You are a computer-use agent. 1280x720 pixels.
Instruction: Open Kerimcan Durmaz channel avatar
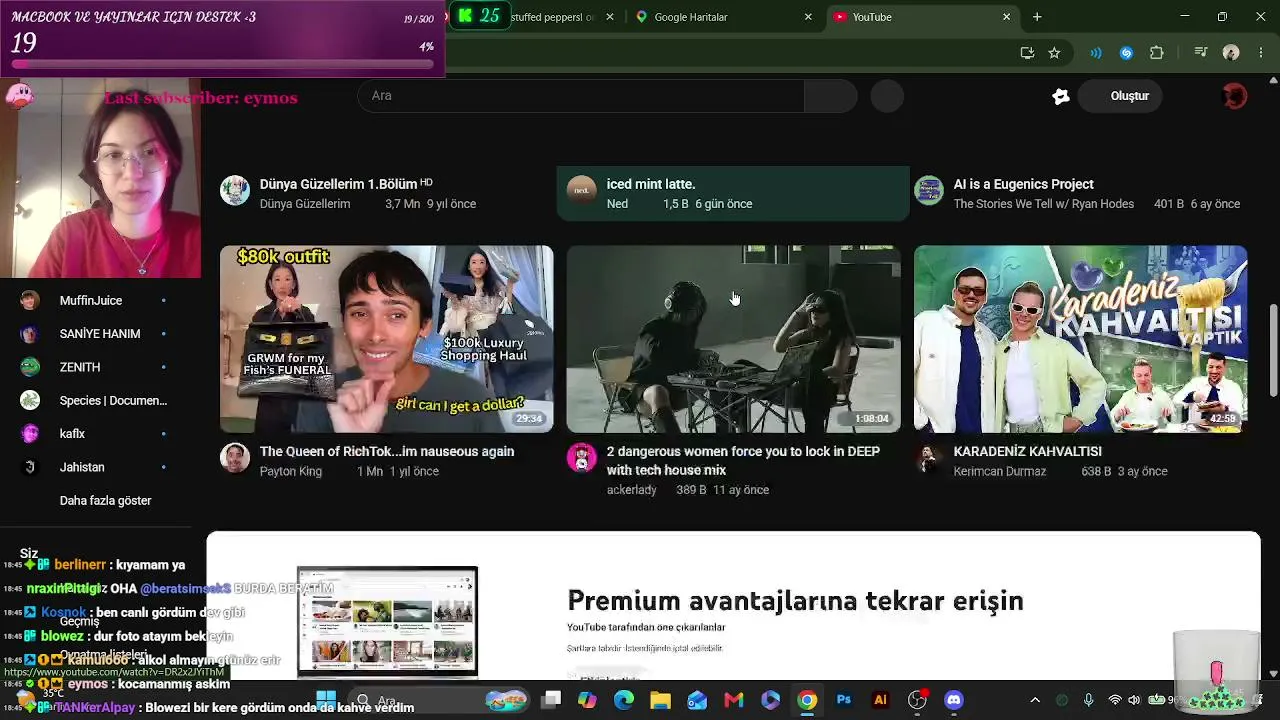[929, 458]
